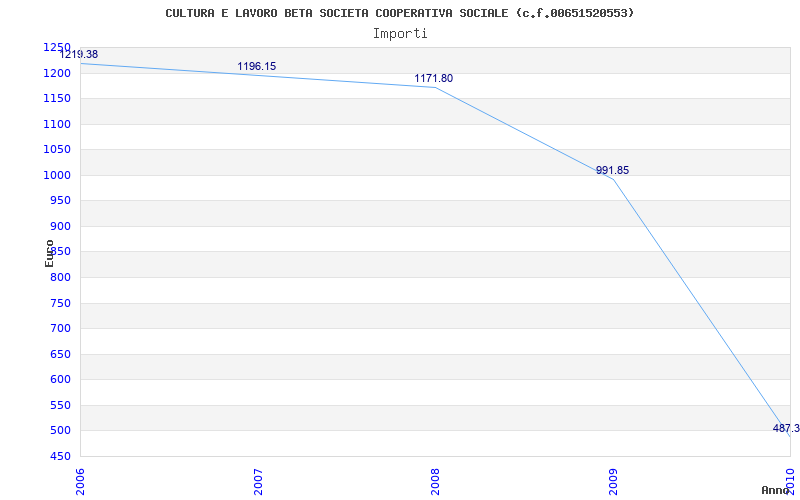
Task: Click the 2007 x-axis year label
Action: tap(258, 482)
